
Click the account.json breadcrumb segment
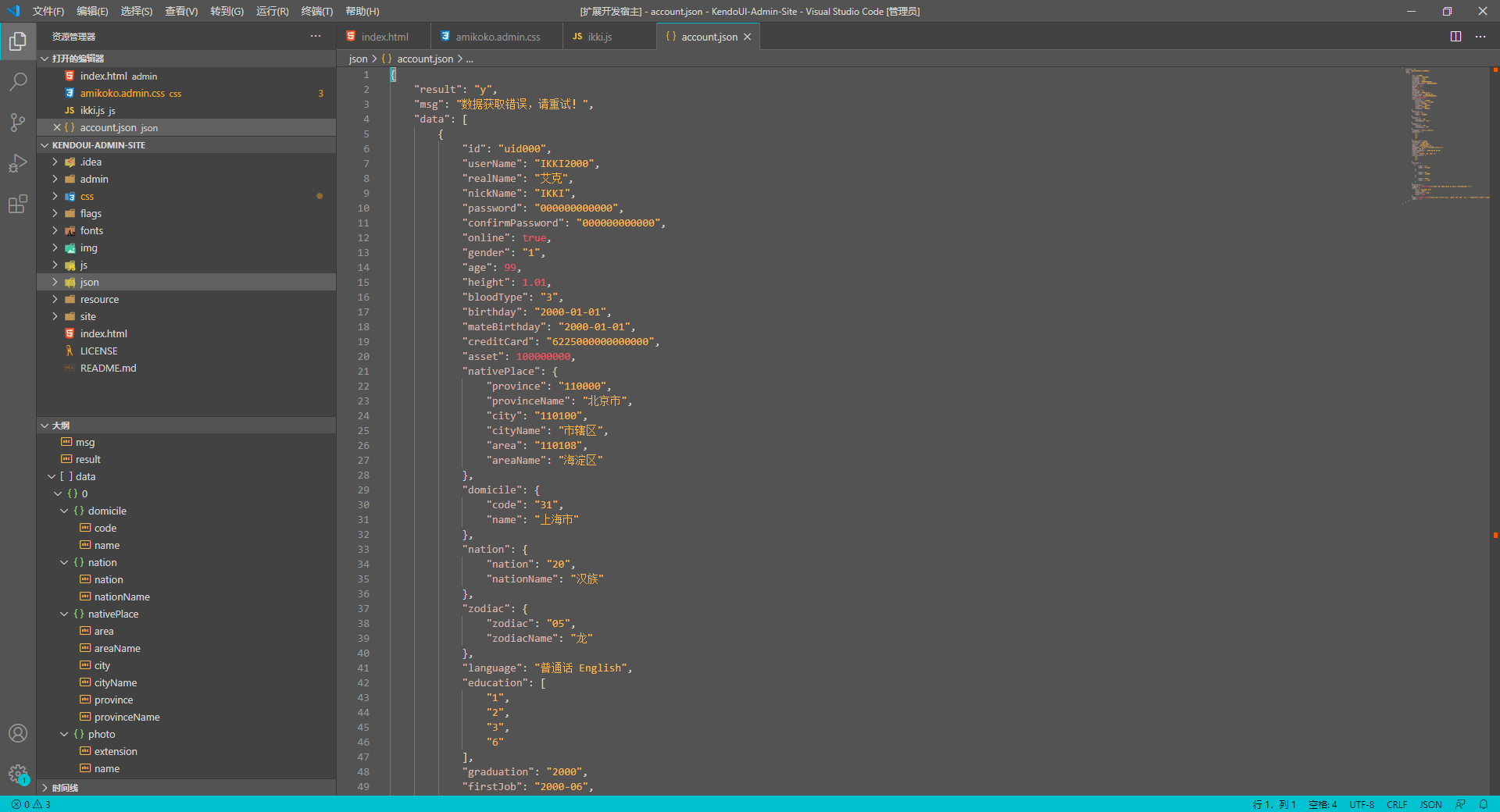(x=417, y=59)
